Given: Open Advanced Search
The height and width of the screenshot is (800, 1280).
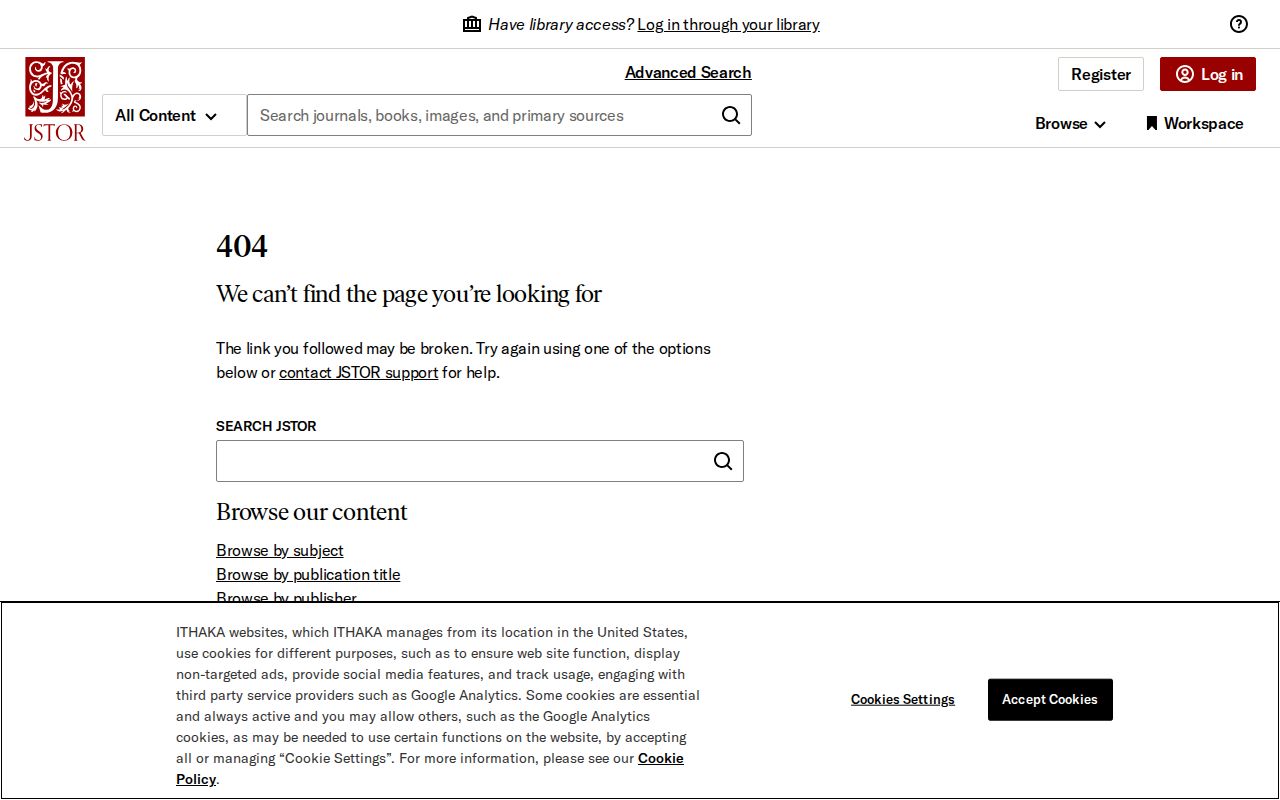Looking at the screenshot, I should point(687,72).
